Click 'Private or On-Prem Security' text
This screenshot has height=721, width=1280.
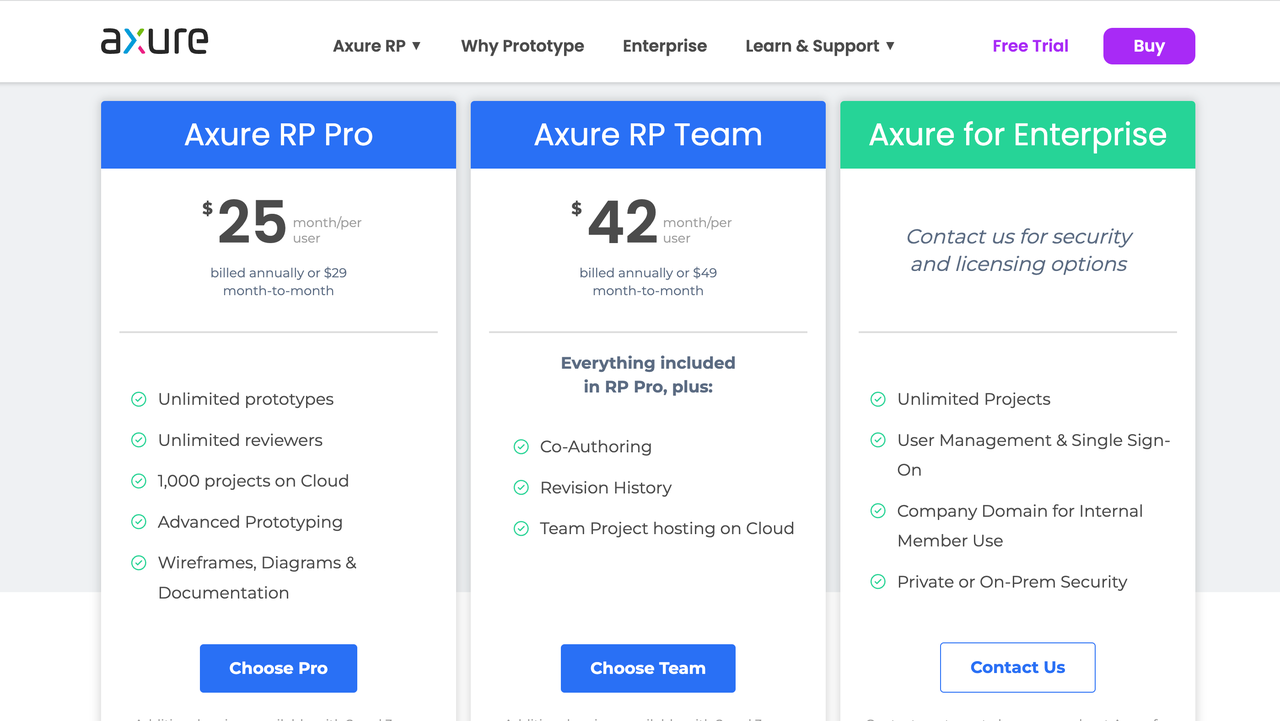click(1012, 582)
